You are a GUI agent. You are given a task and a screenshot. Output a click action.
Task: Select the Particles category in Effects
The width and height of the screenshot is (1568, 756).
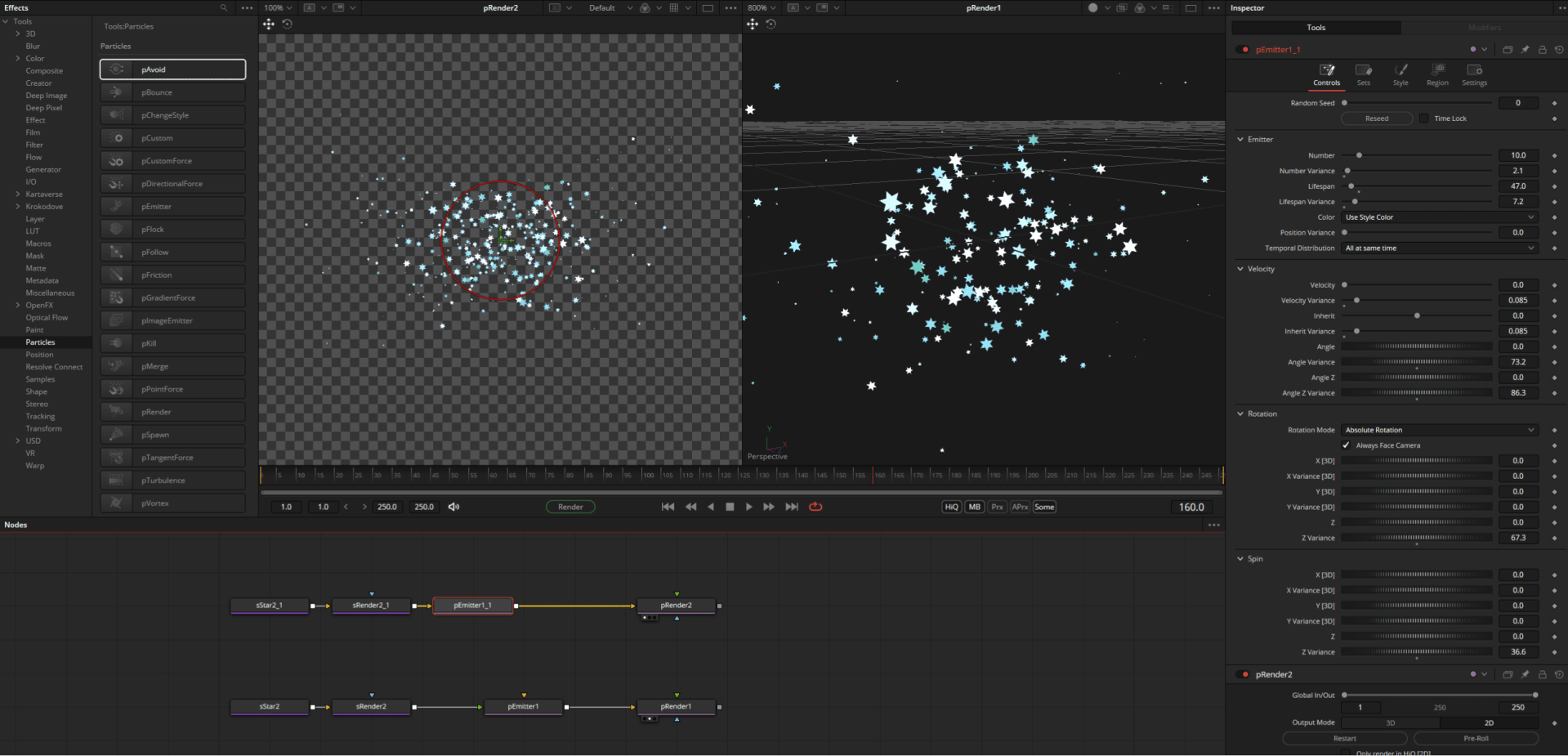(x=40, y=342)
